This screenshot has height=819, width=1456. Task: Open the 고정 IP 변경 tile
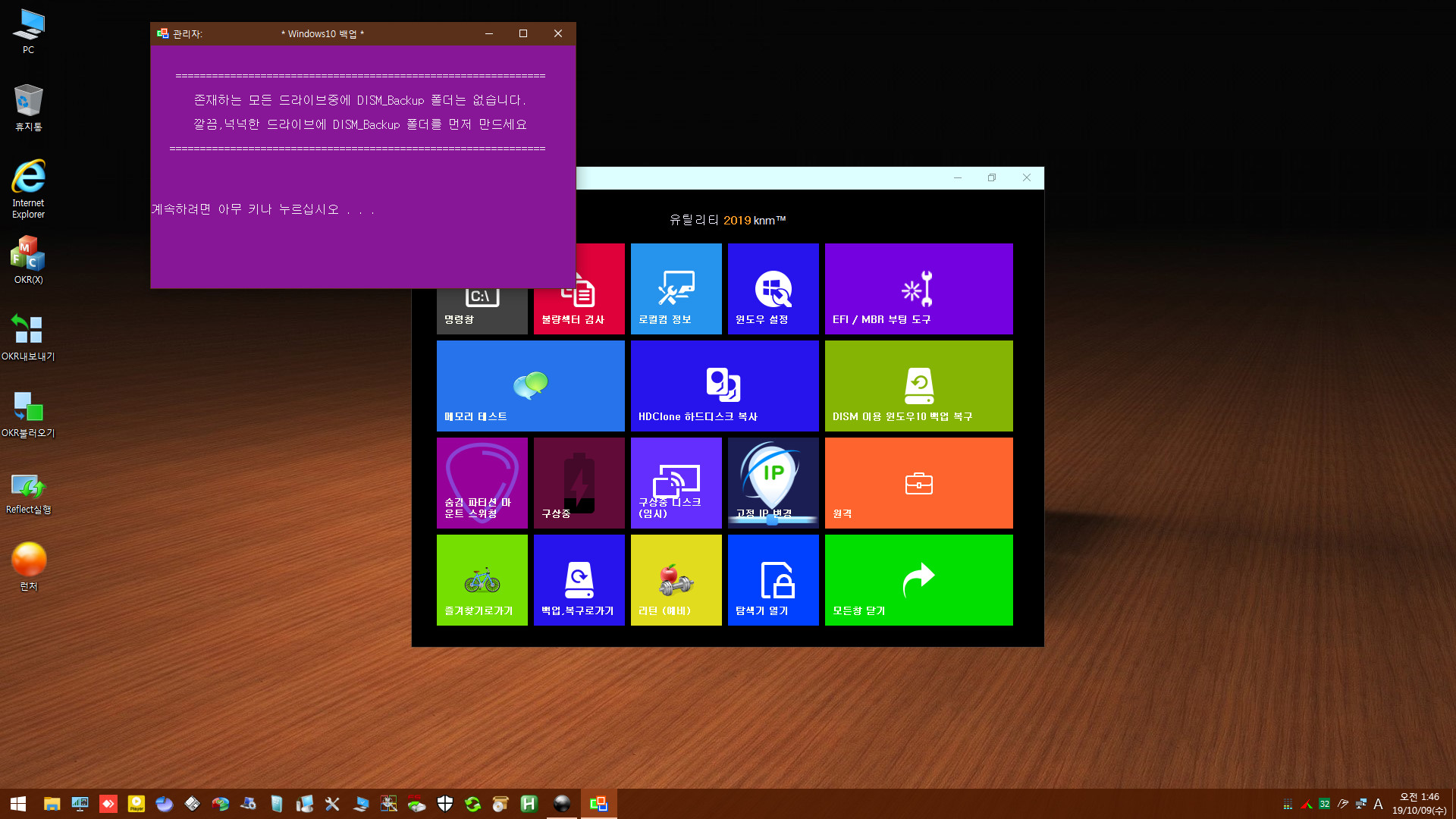(773, 483)
